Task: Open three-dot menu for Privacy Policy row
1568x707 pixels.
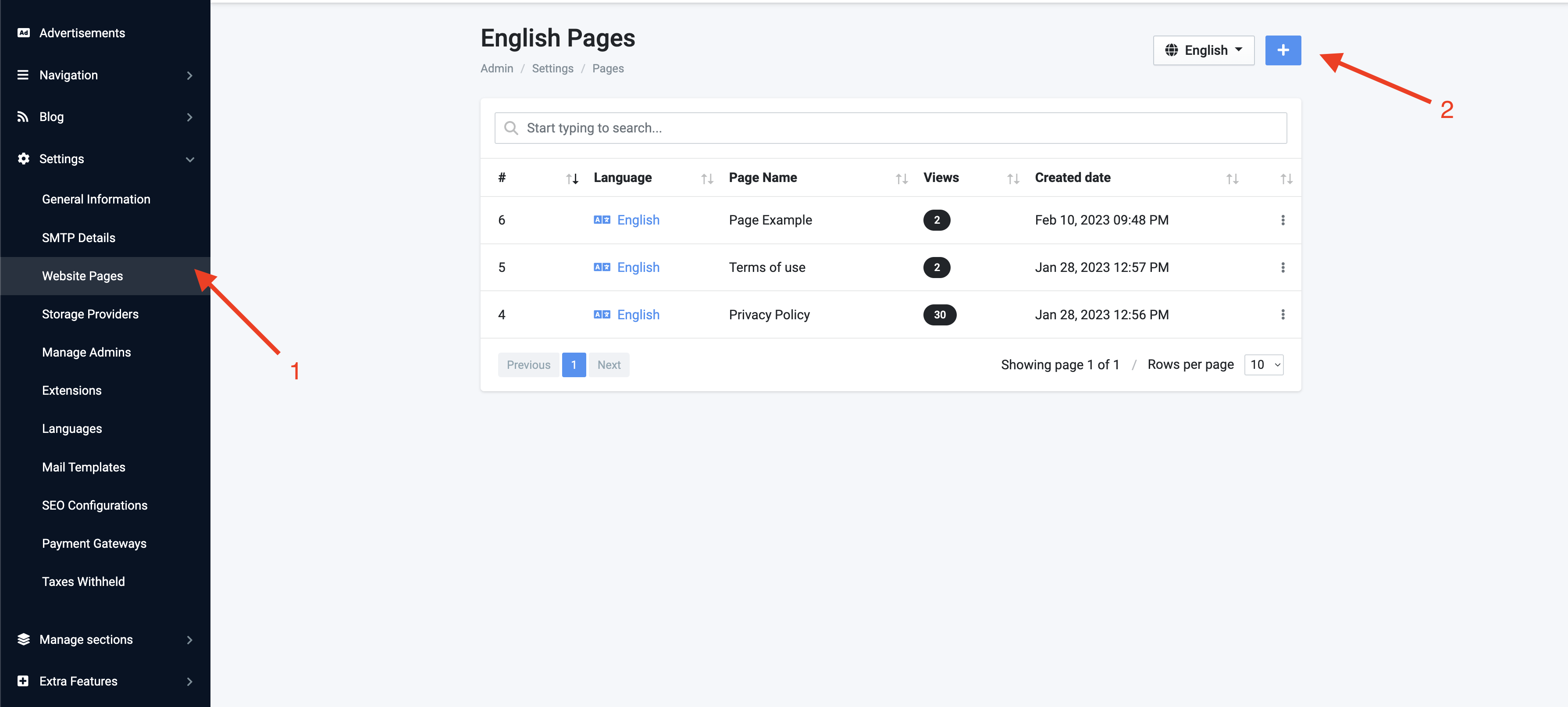Action: click(x=1283, y=315)
